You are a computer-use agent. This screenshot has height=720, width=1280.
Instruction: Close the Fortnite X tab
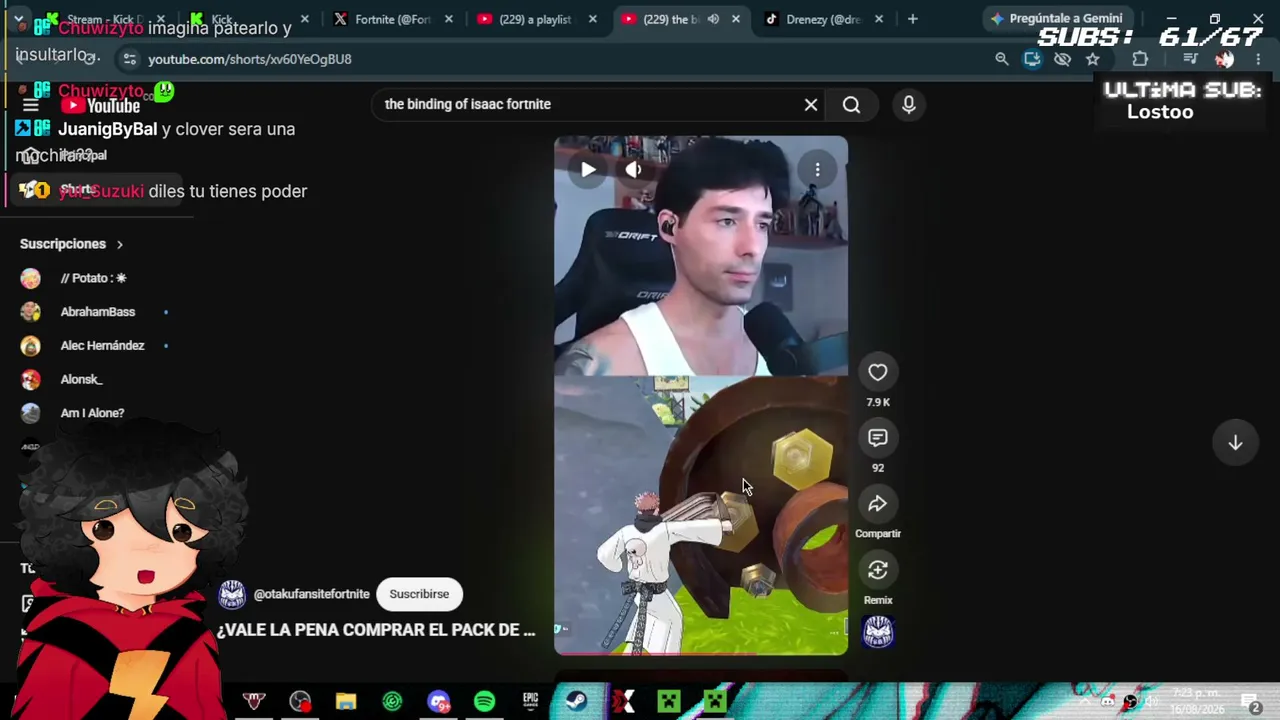click(448, 19)
